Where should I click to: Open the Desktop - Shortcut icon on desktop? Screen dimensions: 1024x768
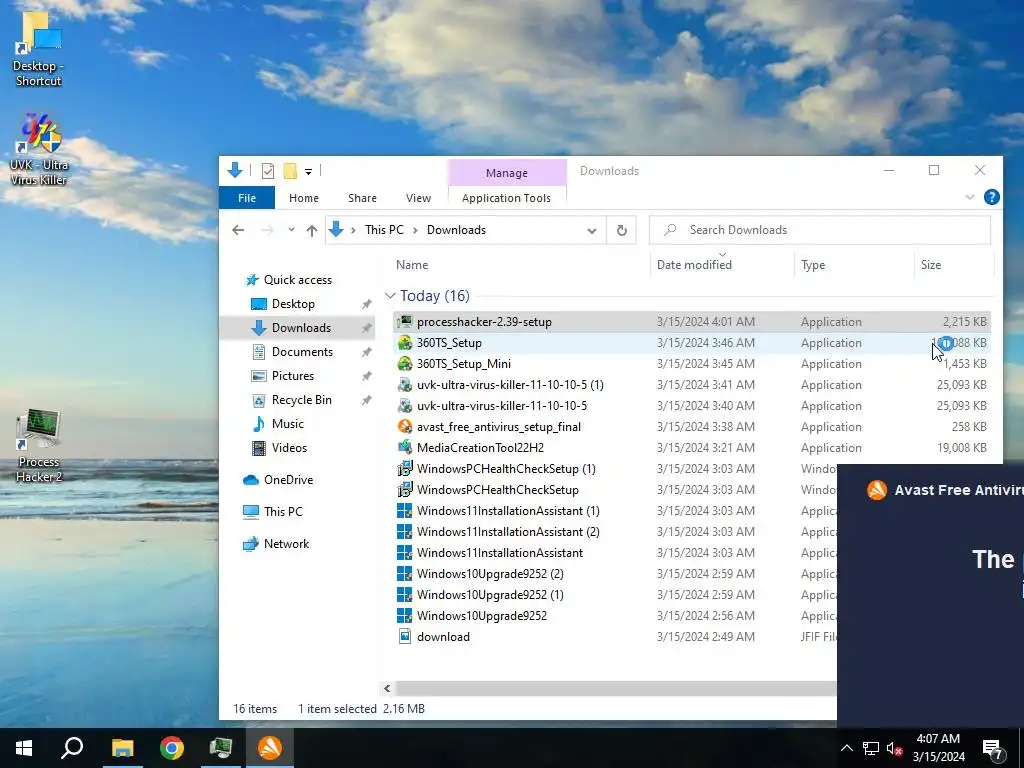[39, 49]
